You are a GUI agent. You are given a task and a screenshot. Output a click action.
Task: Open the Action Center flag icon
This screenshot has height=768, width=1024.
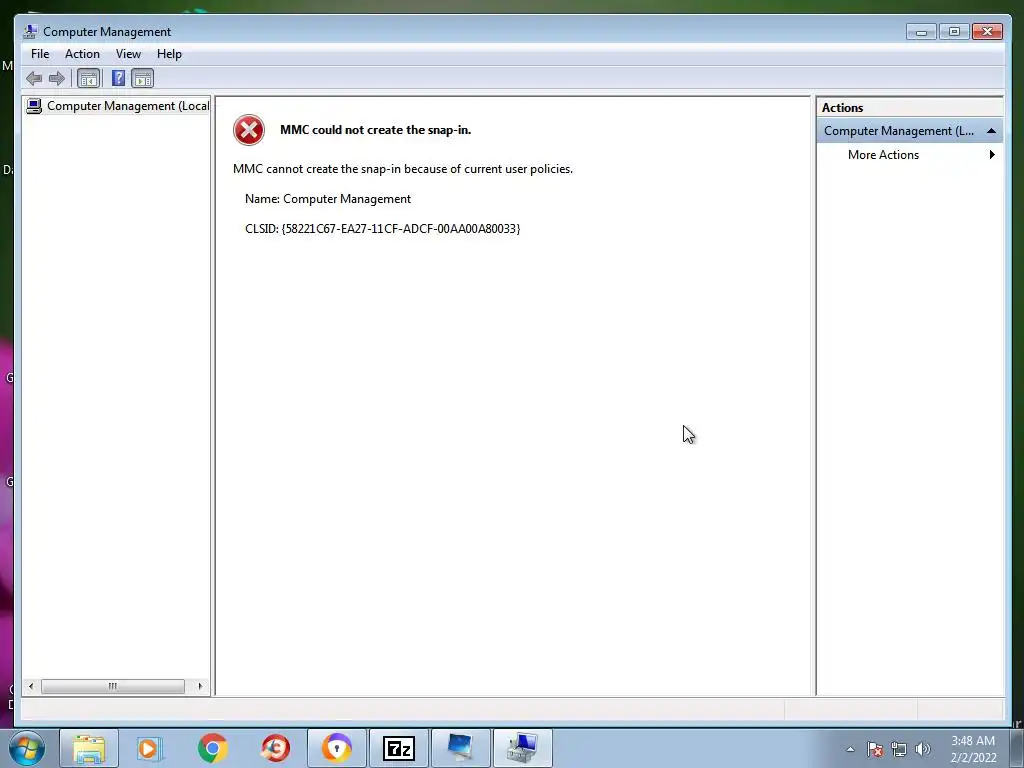coord(875,749)
